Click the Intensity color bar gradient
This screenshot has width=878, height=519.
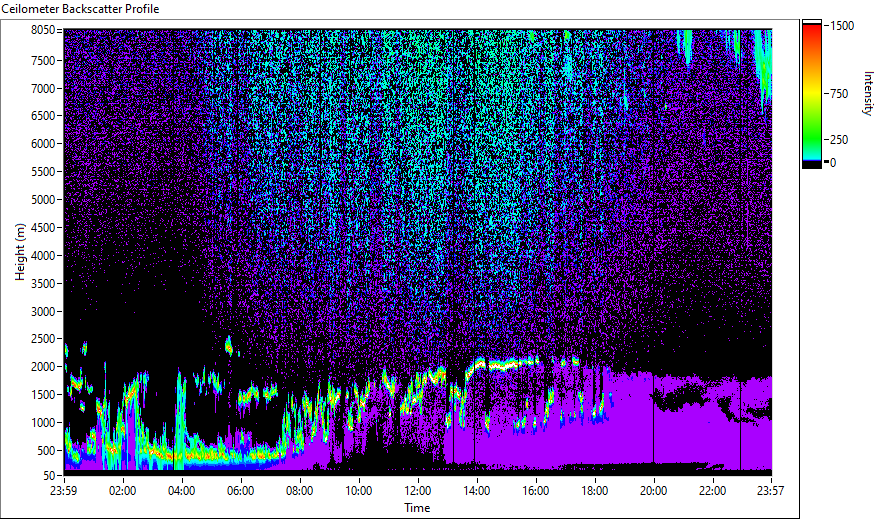tap(811, 94)
